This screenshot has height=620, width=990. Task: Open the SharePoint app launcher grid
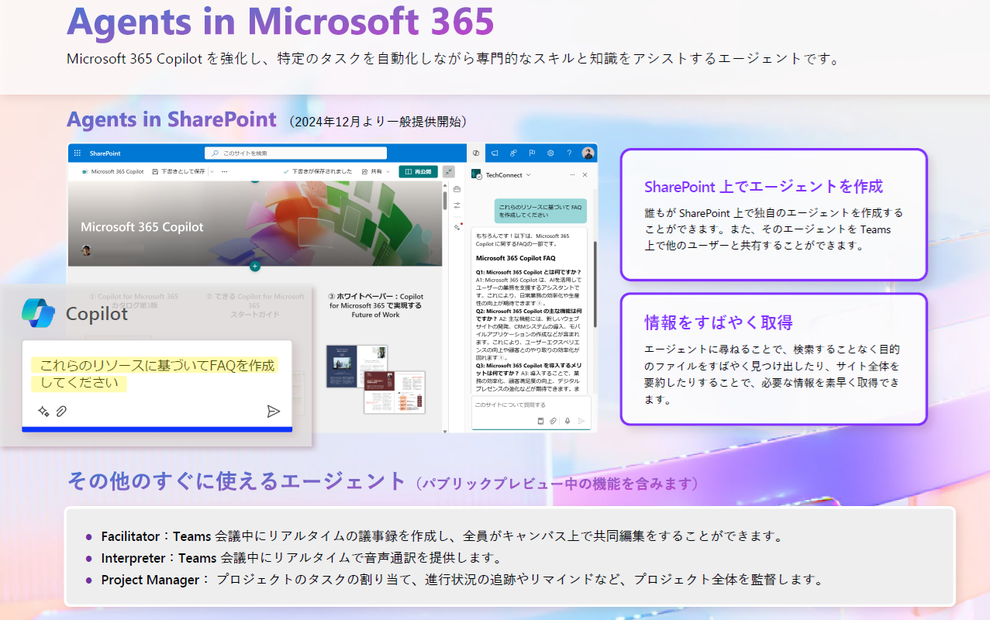(x=77, y=153)
